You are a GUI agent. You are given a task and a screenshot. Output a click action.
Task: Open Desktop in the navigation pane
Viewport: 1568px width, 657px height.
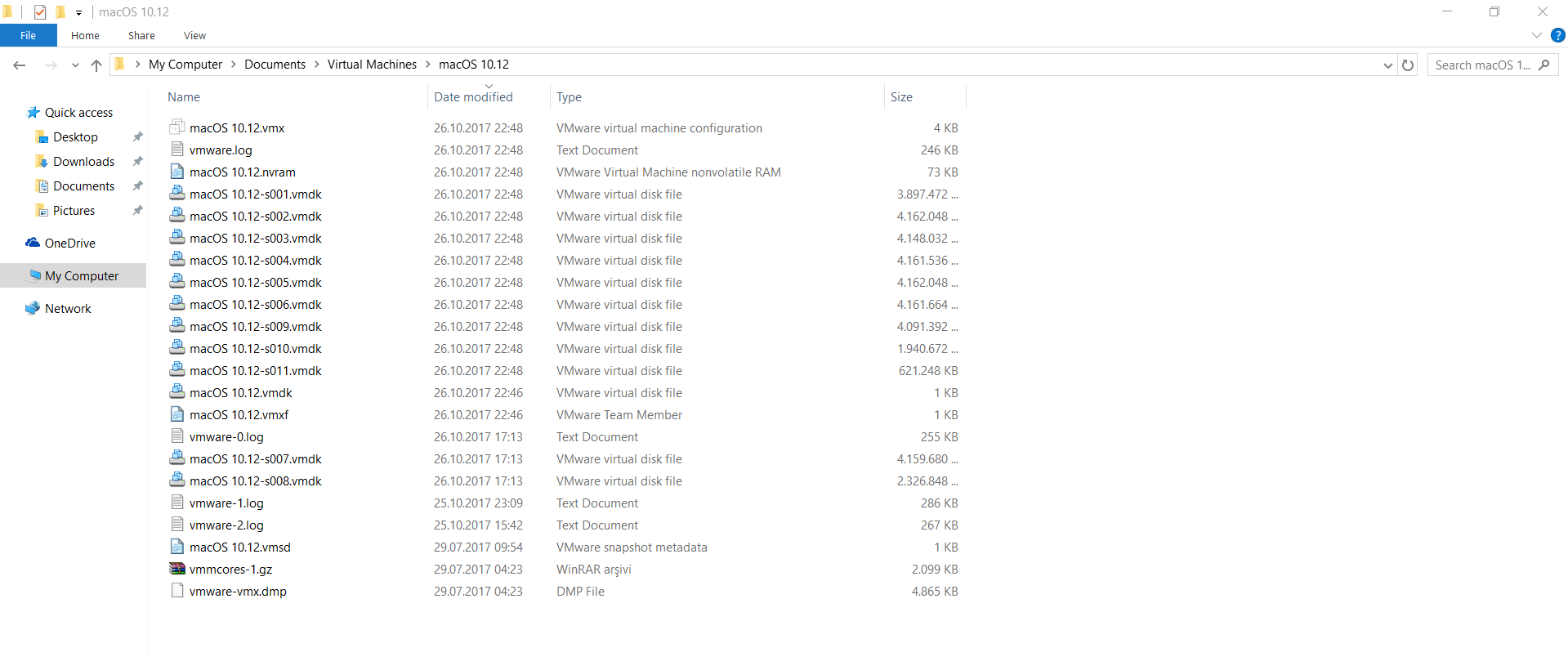75,137
